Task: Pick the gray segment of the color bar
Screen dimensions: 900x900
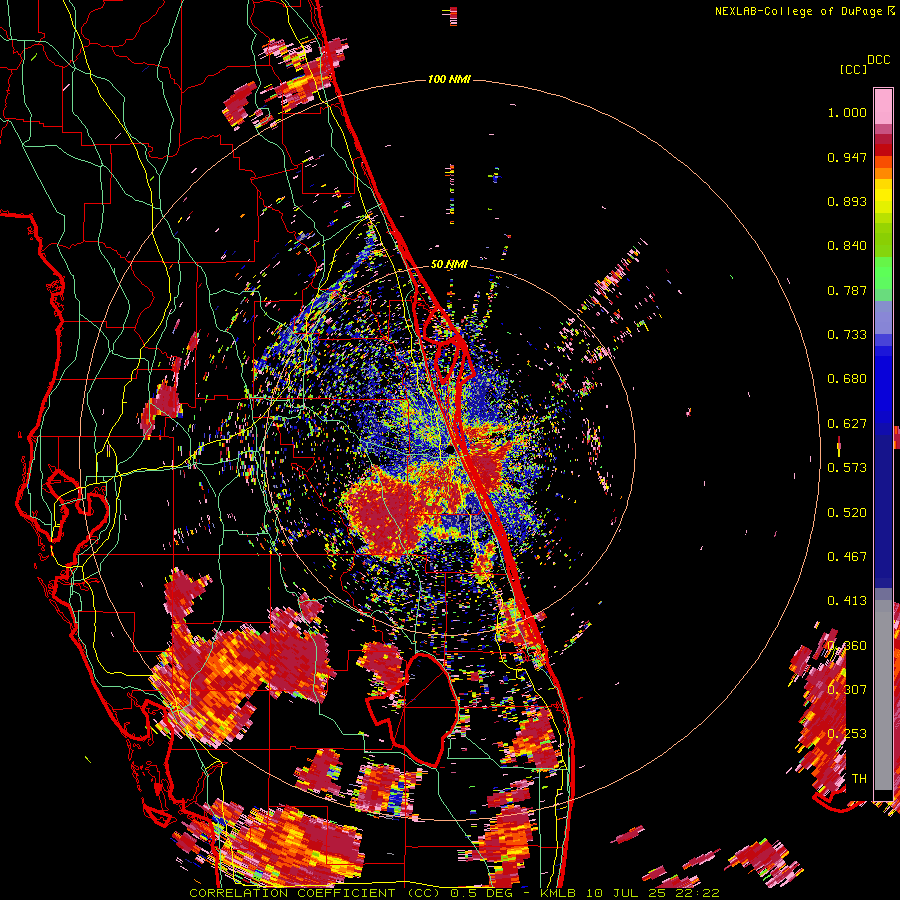Action: point(883,695)
